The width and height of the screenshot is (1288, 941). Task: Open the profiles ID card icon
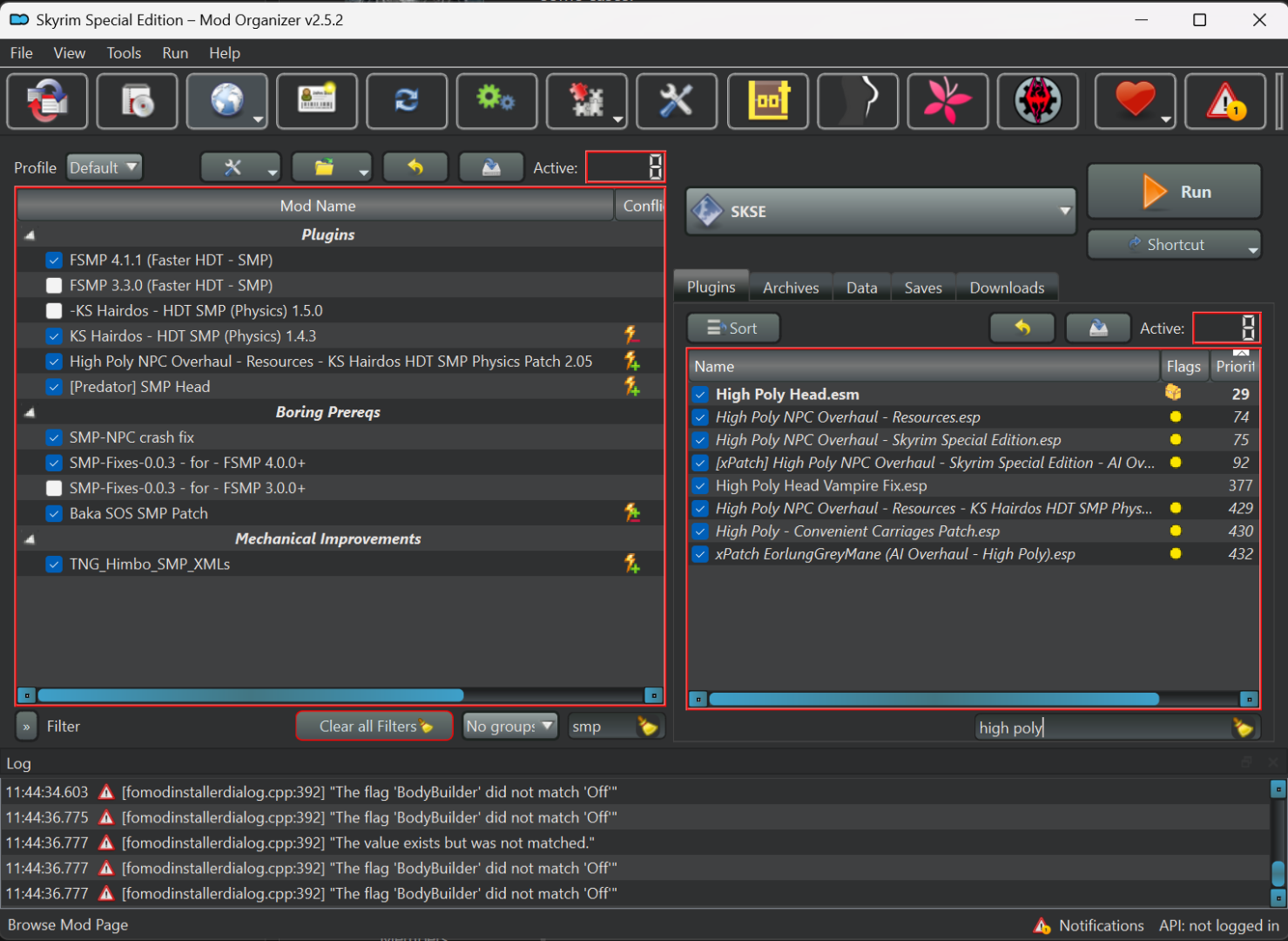(x=317, y=101)
